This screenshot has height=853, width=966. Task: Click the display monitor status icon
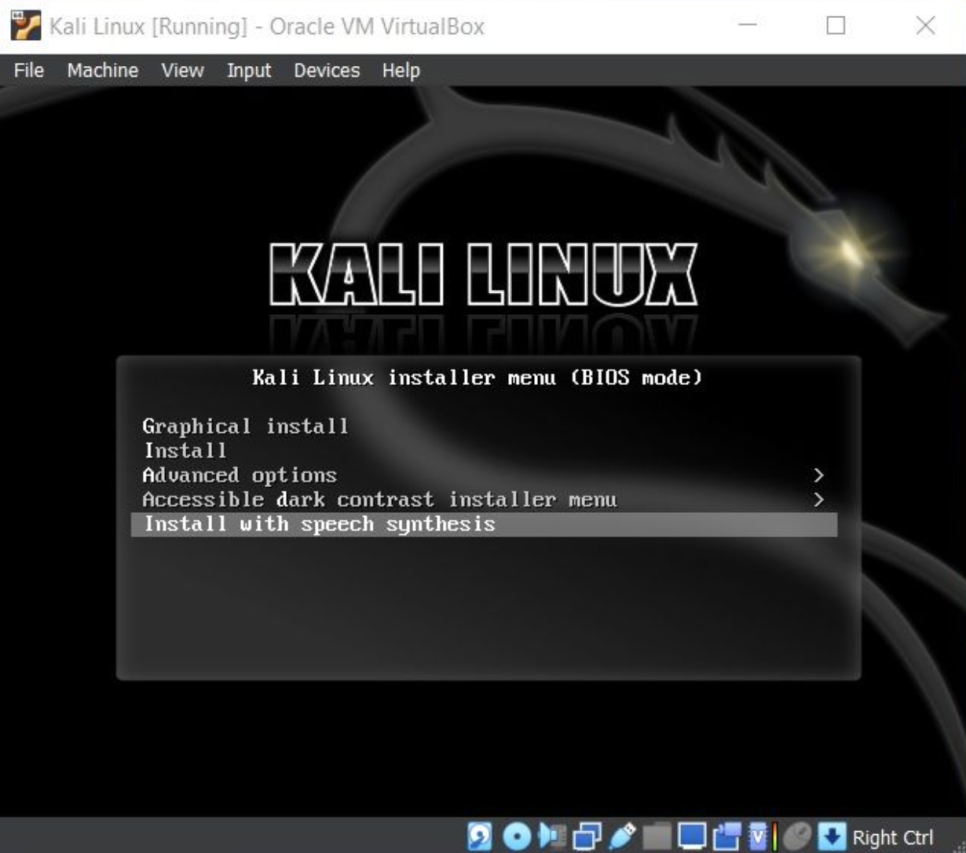(x=692, y=836)
